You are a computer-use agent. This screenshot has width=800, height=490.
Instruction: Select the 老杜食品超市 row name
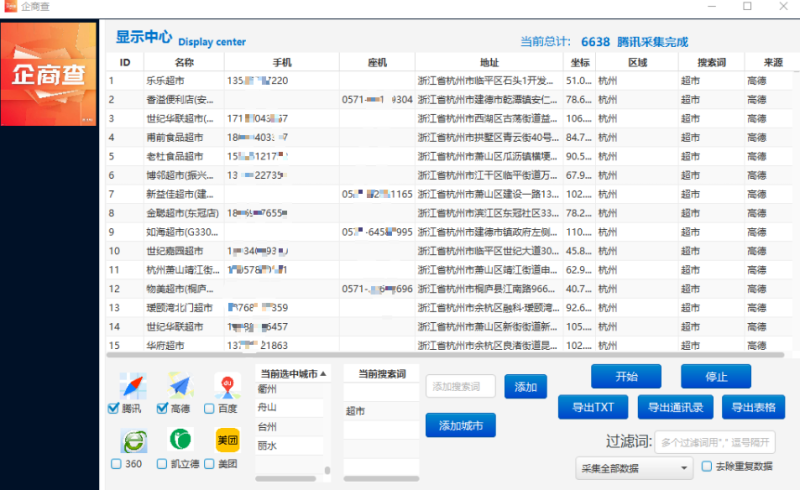(x=175, y=156)
